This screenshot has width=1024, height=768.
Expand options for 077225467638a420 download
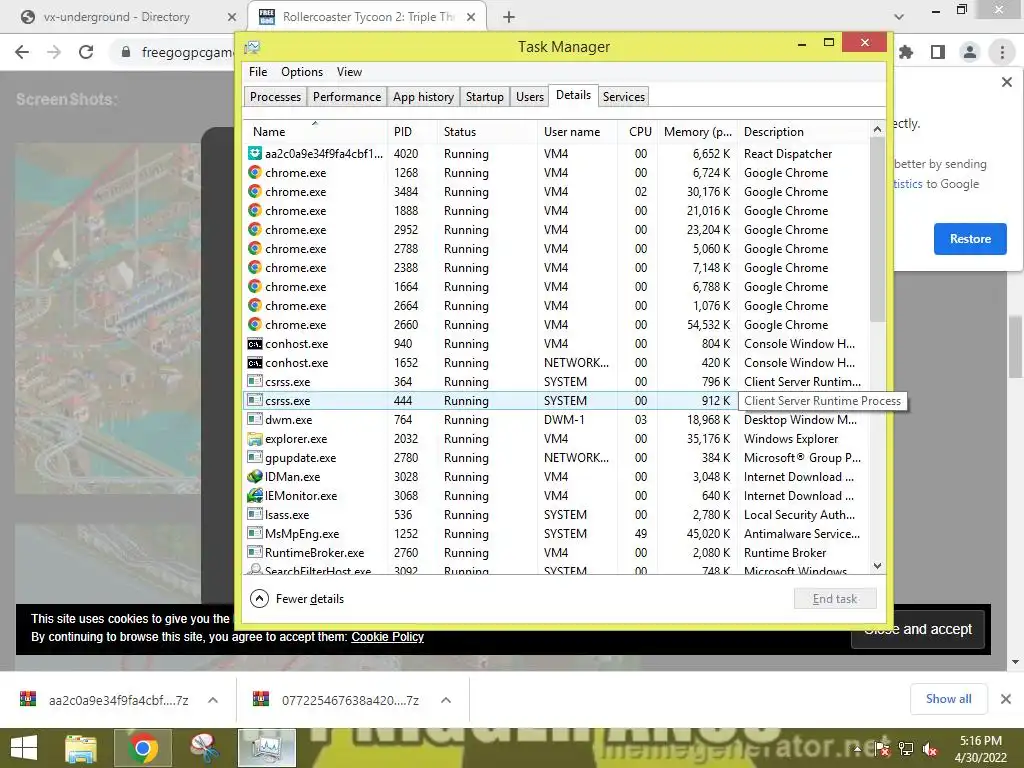click(x=446, y=700)
